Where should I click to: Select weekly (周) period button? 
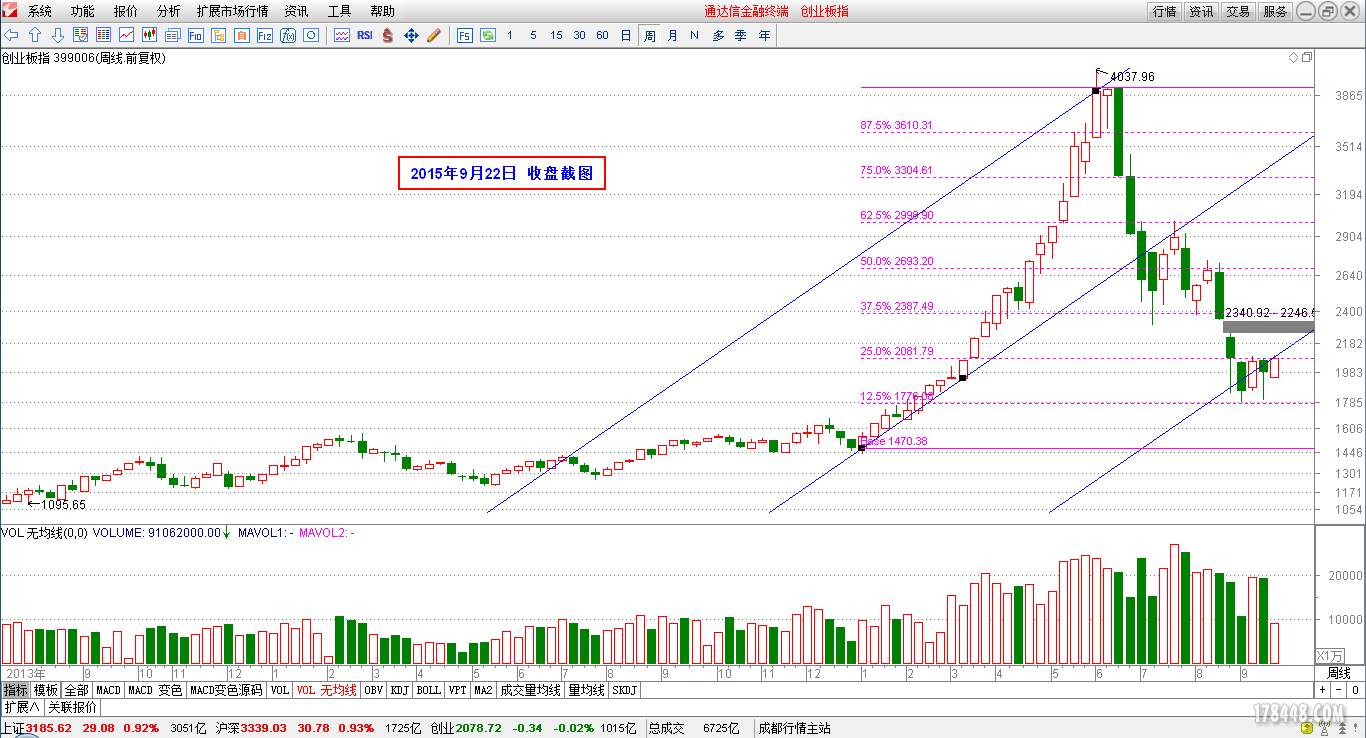pyautogui.click(x=649, y=35)
